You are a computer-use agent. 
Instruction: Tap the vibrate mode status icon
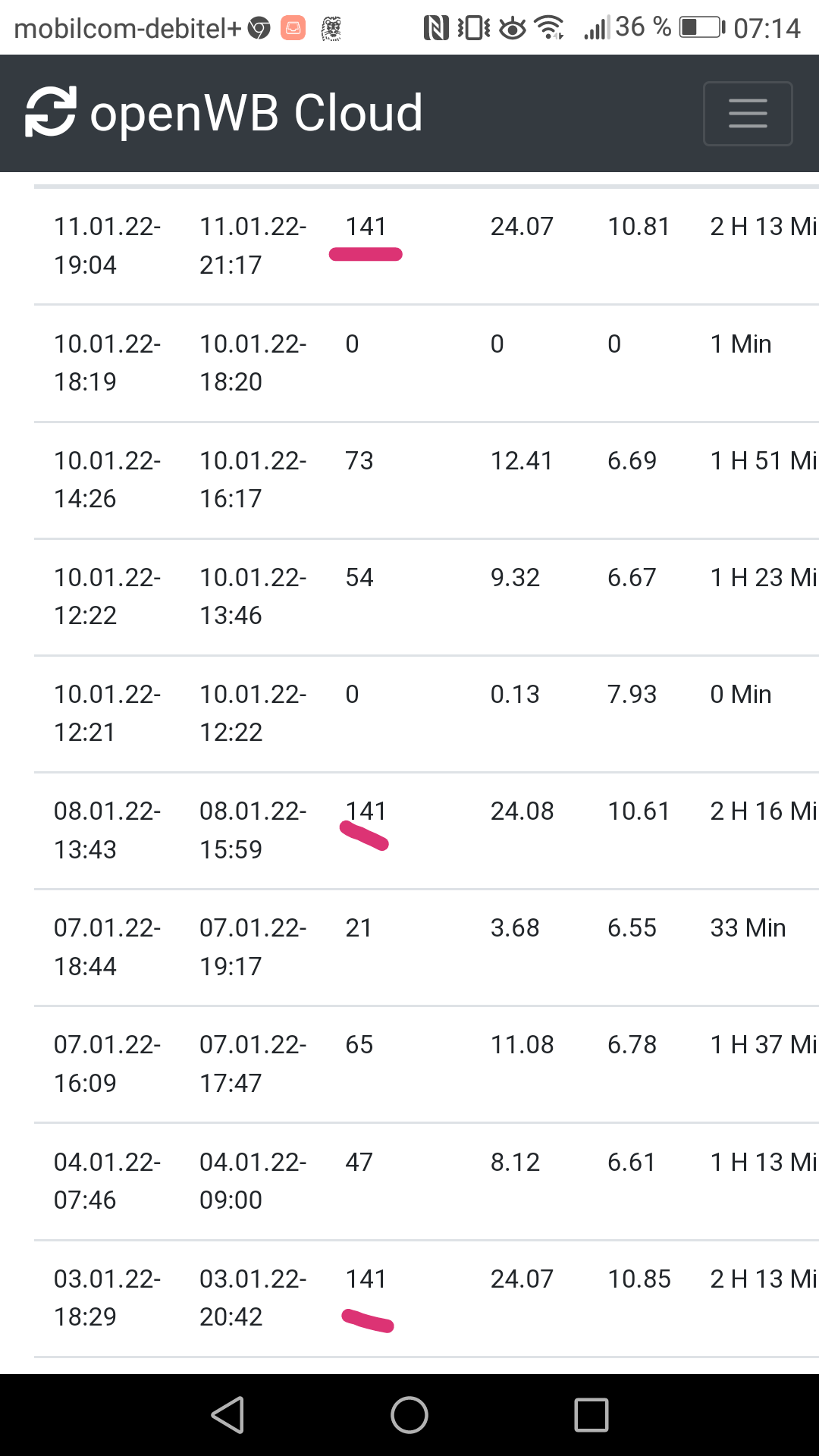pyautogui.click(x=474, y=28)
